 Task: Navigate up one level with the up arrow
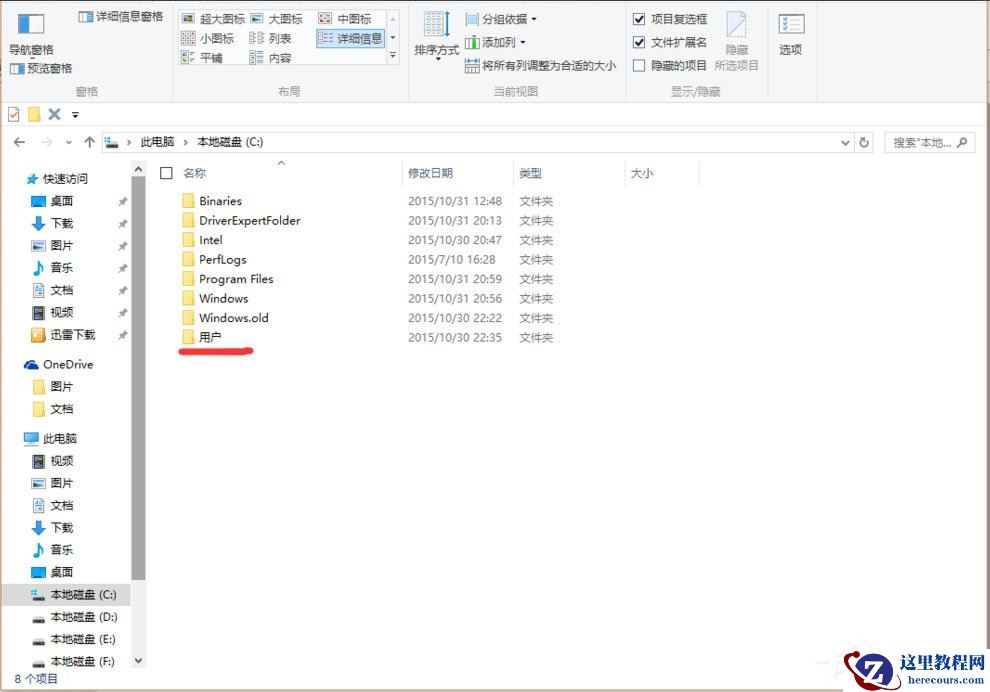tap(90, 142)
